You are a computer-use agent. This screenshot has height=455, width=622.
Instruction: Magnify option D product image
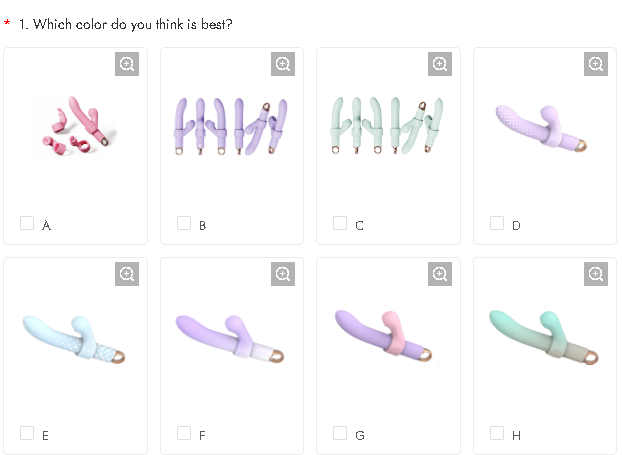pyautogui.click(x=596, y=64)
